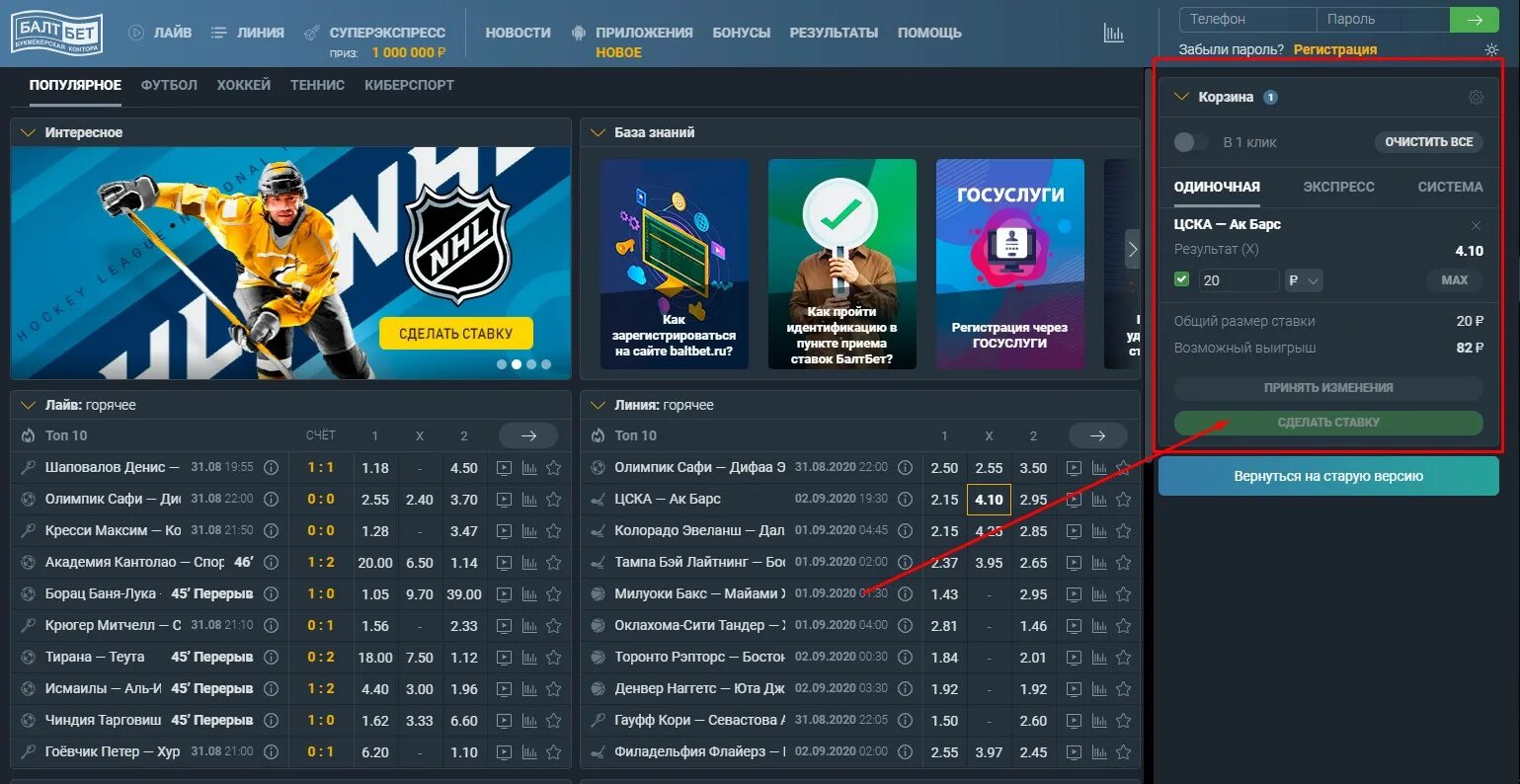Star the Крюгер Митчелл live match
This screenshot has height=784, width=1520.
click(554, 626)
